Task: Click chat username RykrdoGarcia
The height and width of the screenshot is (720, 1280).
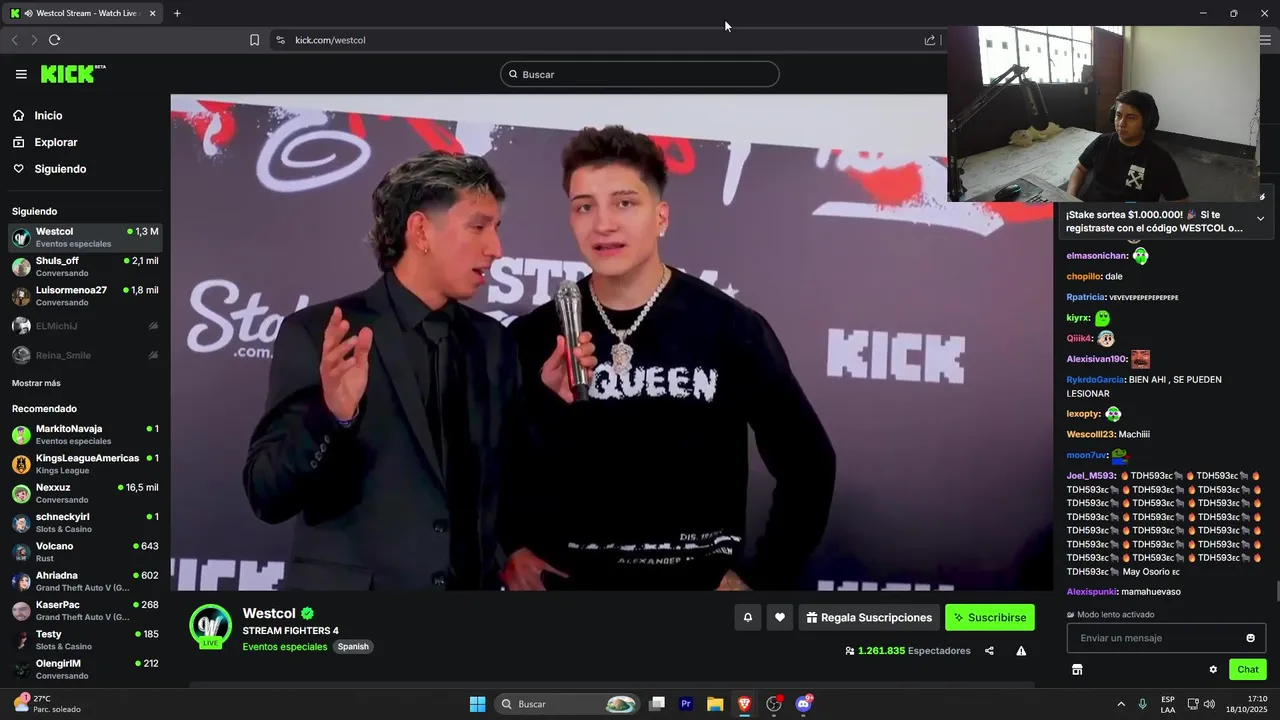Action: coord(1095,380)
